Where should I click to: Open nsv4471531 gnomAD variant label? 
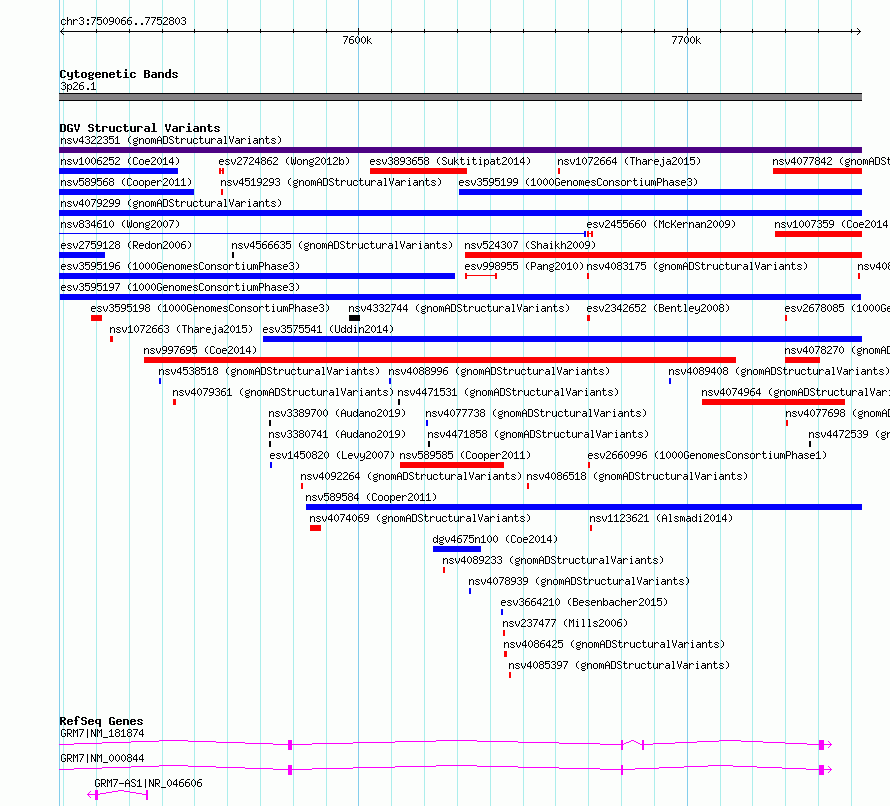(x=508, y=392)
